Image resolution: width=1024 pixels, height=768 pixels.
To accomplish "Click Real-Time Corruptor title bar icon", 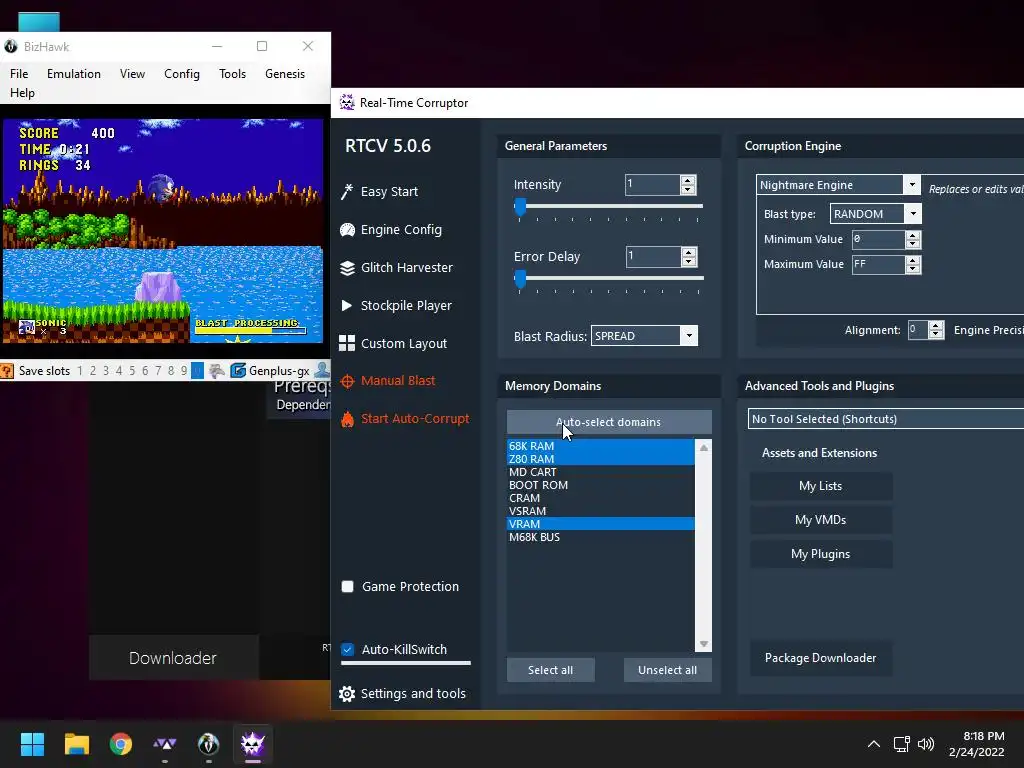I will pos(347,103).
